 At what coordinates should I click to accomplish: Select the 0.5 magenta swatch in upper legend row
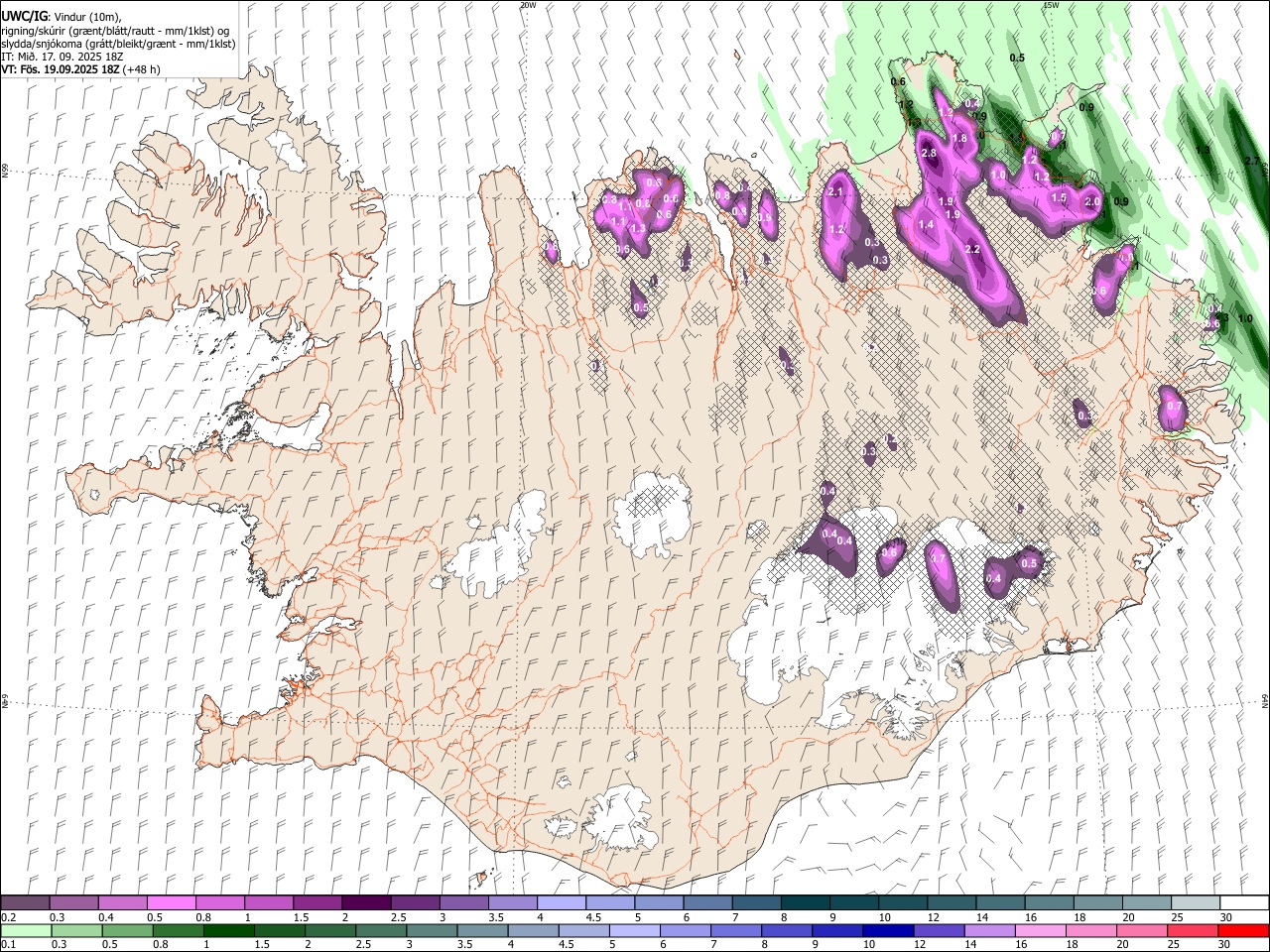coord(171,903)
